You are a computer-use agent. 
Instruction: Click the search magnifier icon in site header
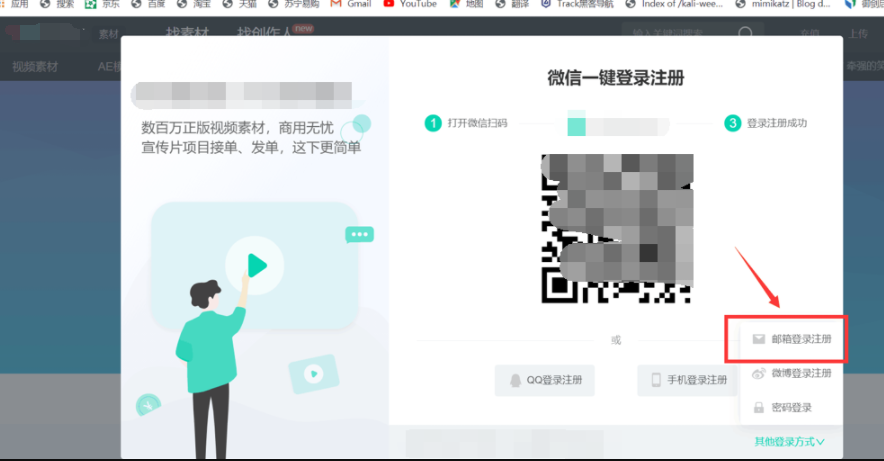745,33
